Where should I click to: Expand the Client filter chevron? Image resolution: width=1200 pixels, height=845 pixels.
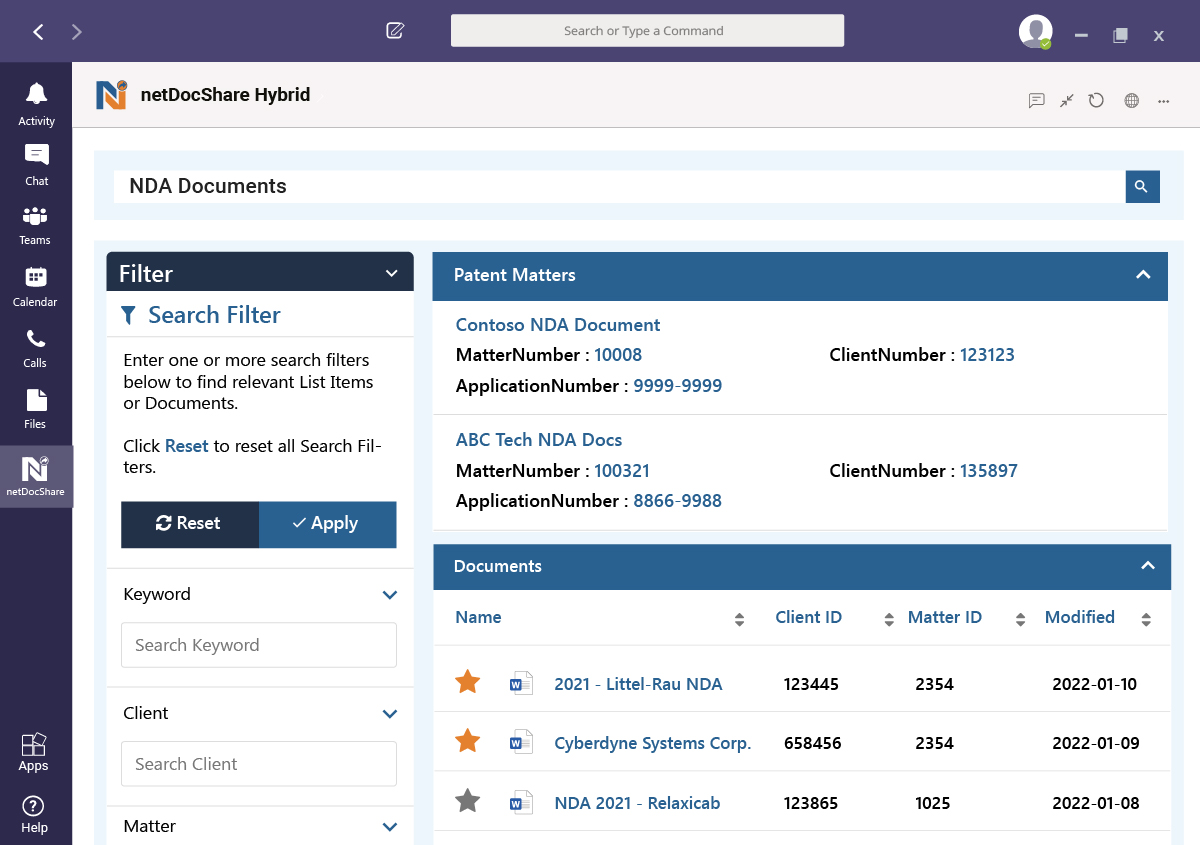coord(390,714)
